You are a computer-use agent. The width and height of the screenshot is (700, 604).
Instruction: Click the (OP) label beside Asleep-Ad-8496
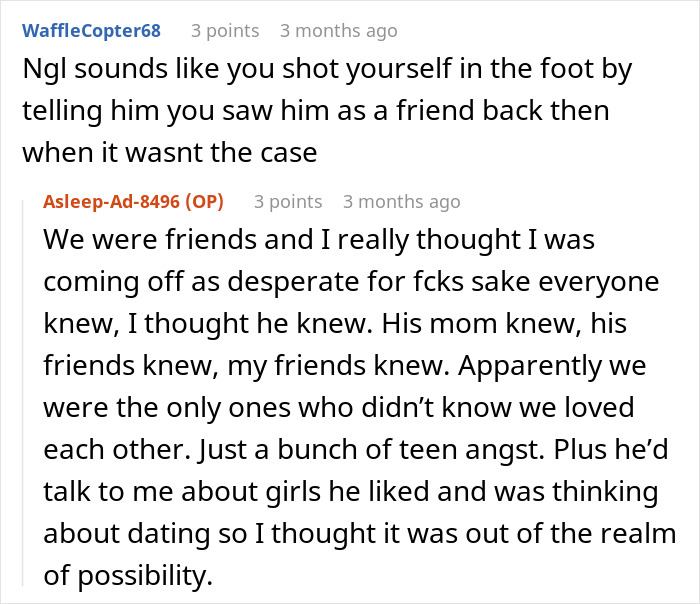pyautogui.click(x=204, y=202)
